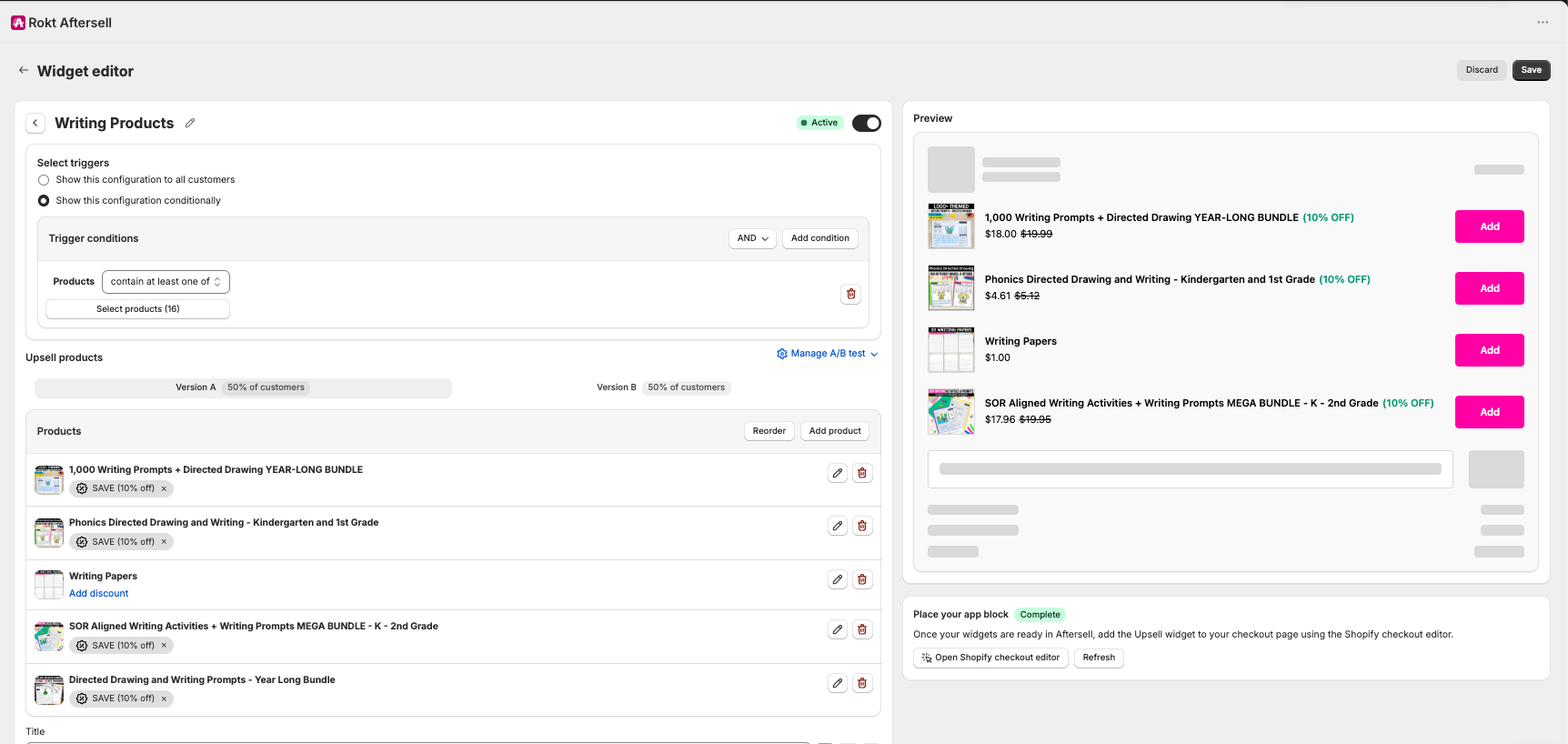Viewport: 1568px width, 744px height.
Task: Delete the Writing Papers product
Action: pyautogui.click(x=862, y=579)
